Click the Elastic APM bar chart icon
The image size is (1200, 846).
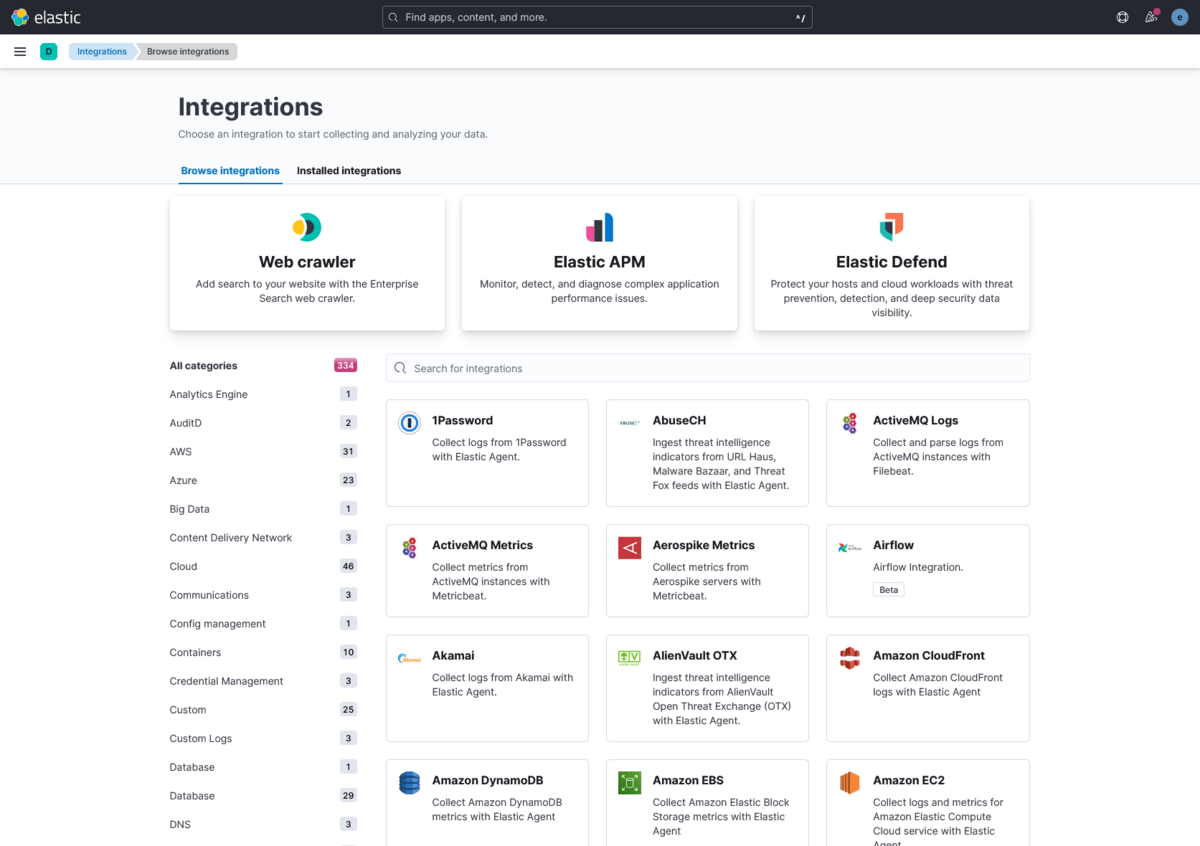coord(599,227)
